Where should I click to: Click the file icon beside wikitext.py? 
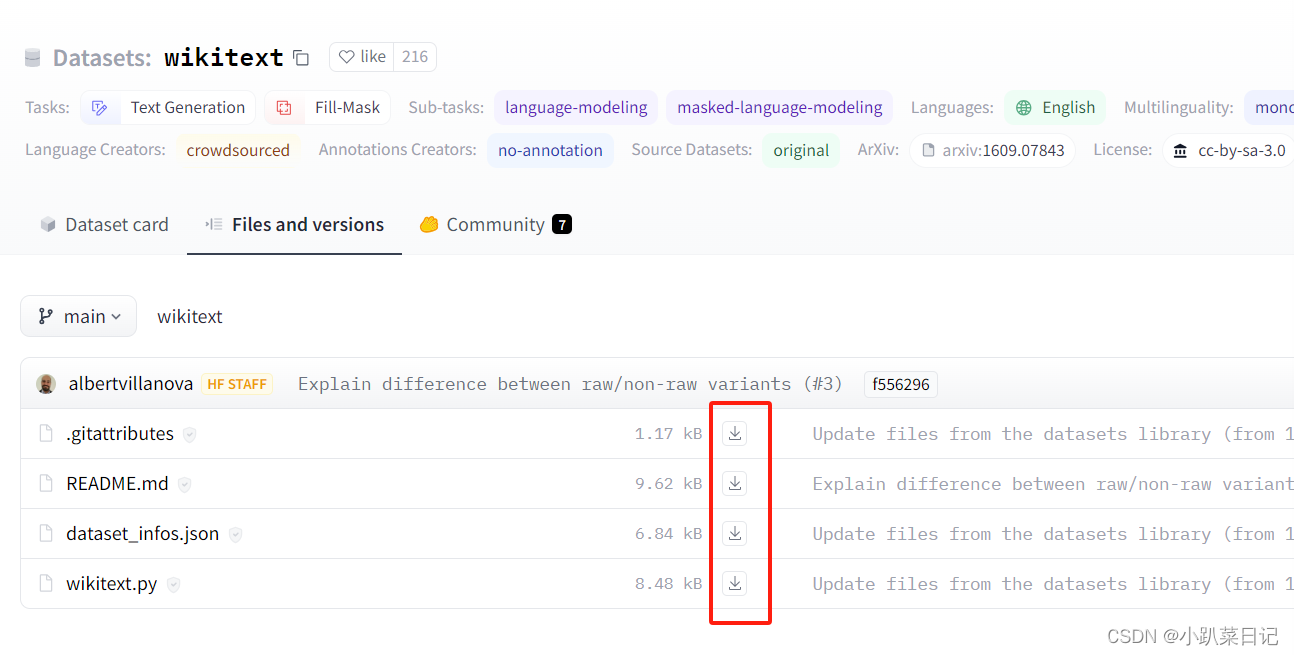coord(45,583)
